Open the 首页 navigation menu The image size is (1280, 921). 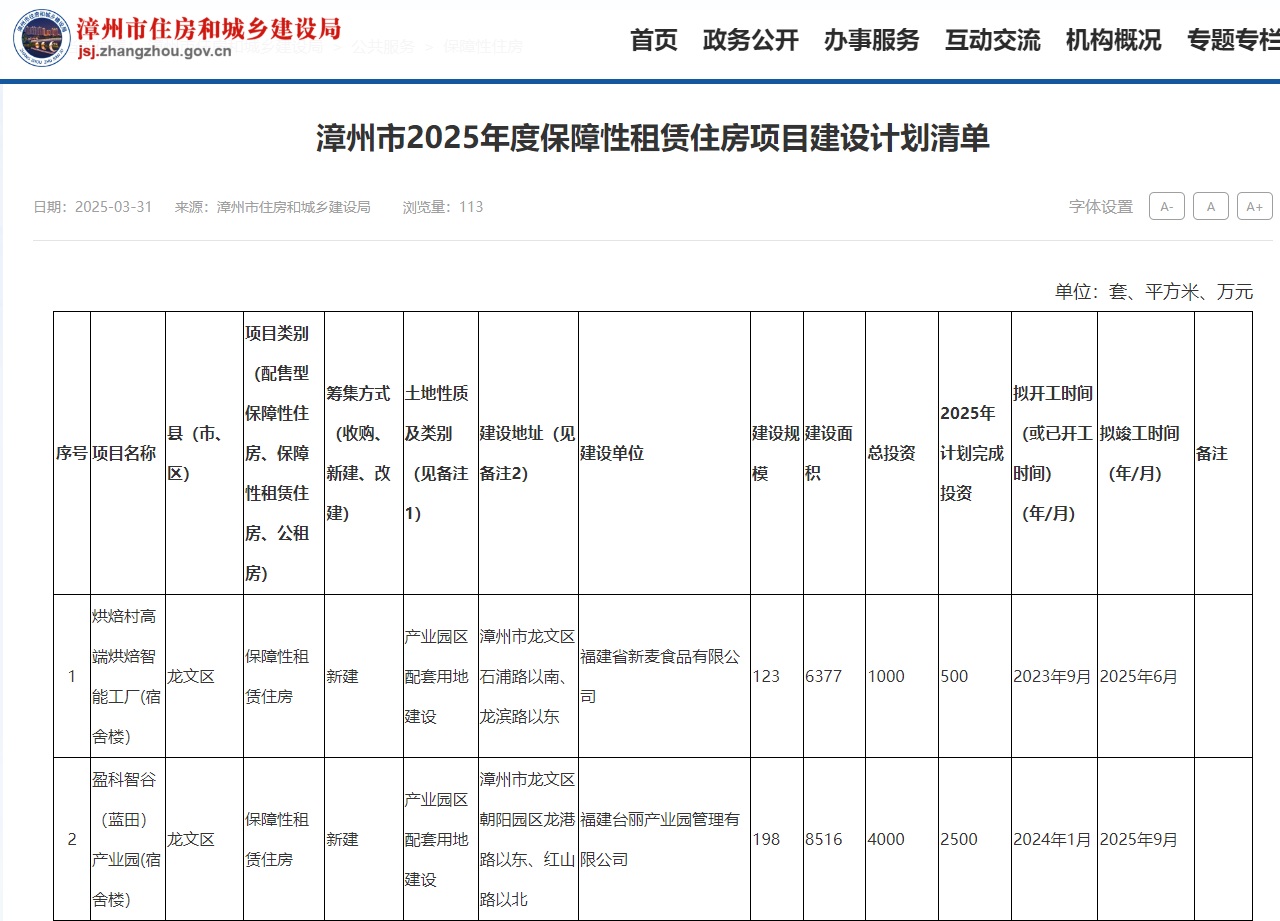tap(654, 40)
